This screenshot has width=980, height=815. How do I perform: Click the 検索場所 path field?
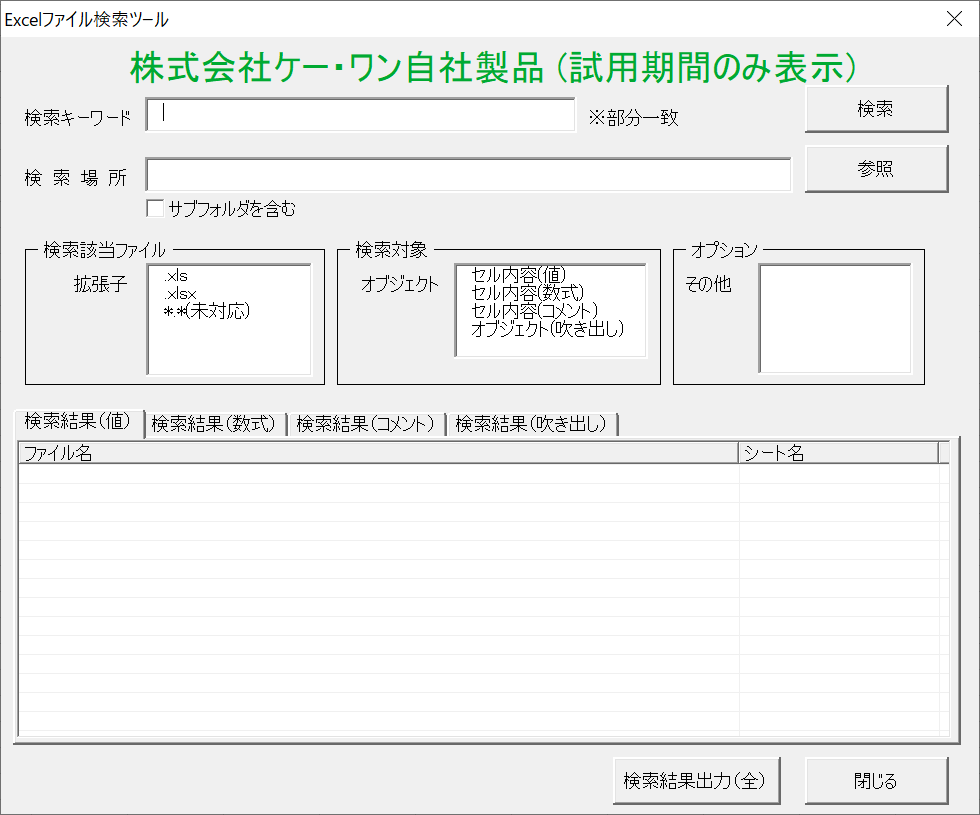(469, 174)
